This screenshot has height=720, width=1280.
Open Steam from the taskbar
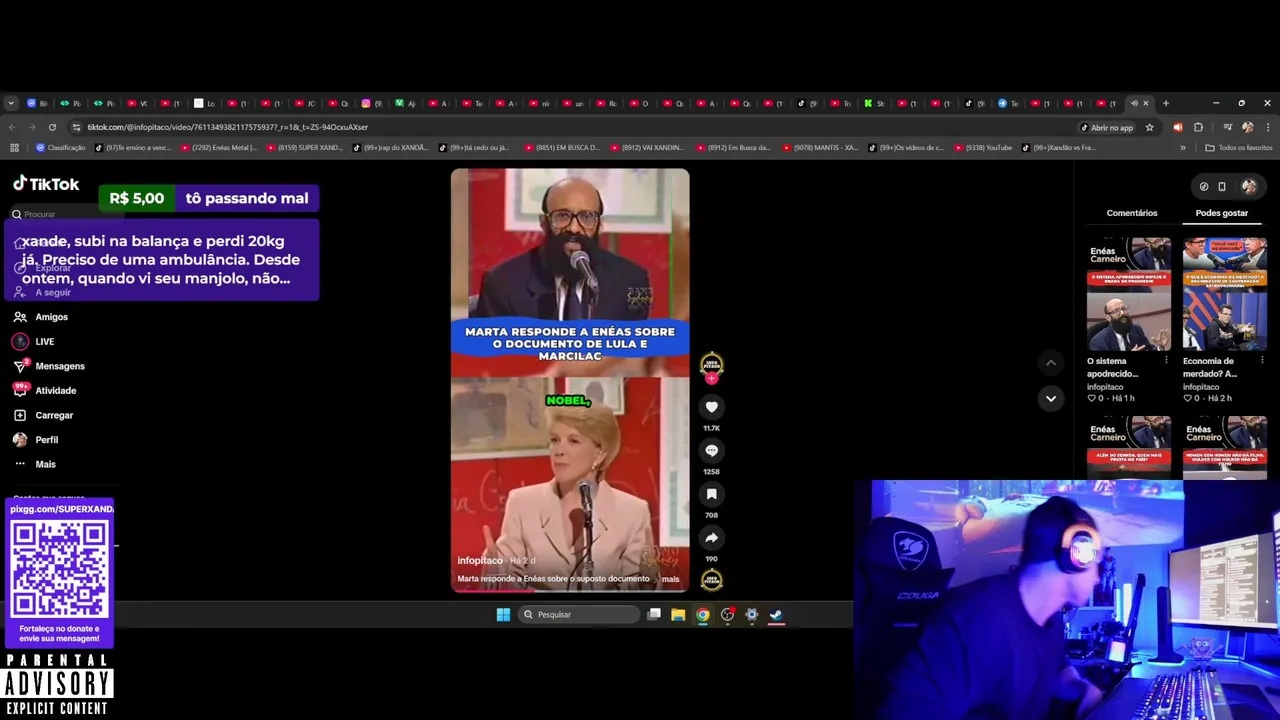(x=776, y=615)
